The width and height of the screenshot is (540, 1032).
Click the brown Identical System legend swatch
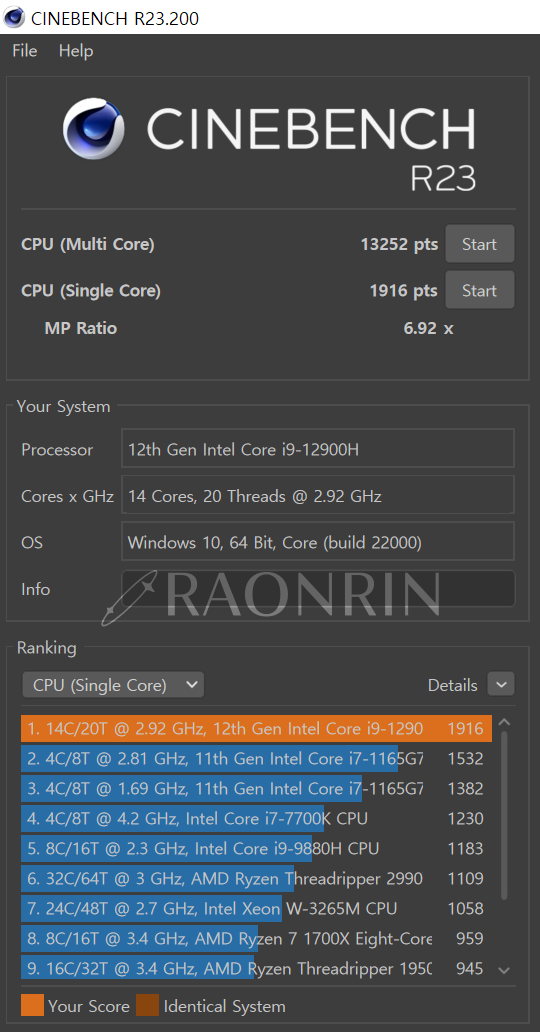(x=148, y=1005)
